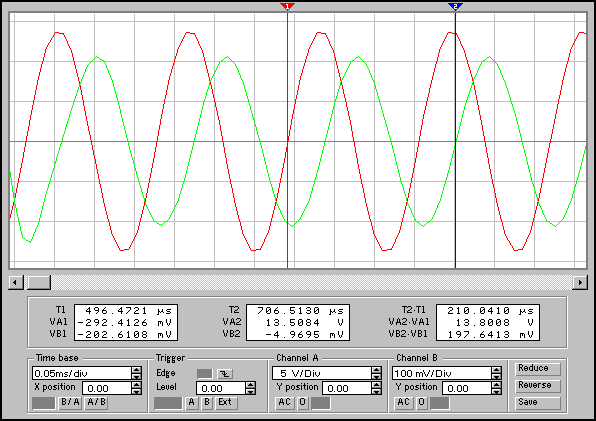Switch display mode to A/B
The height and width of the screenshot is (421, 596).
97,403
